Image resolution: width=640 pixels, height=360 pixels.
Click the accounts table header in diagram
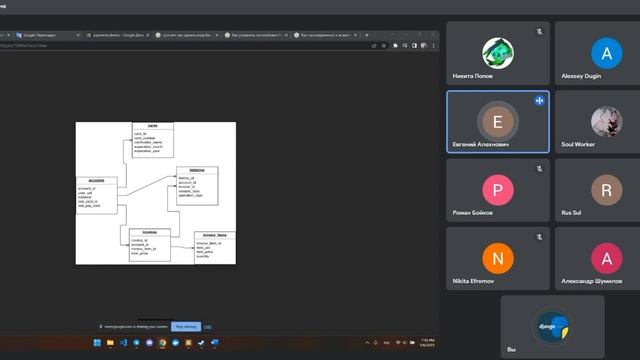point(97,180)
